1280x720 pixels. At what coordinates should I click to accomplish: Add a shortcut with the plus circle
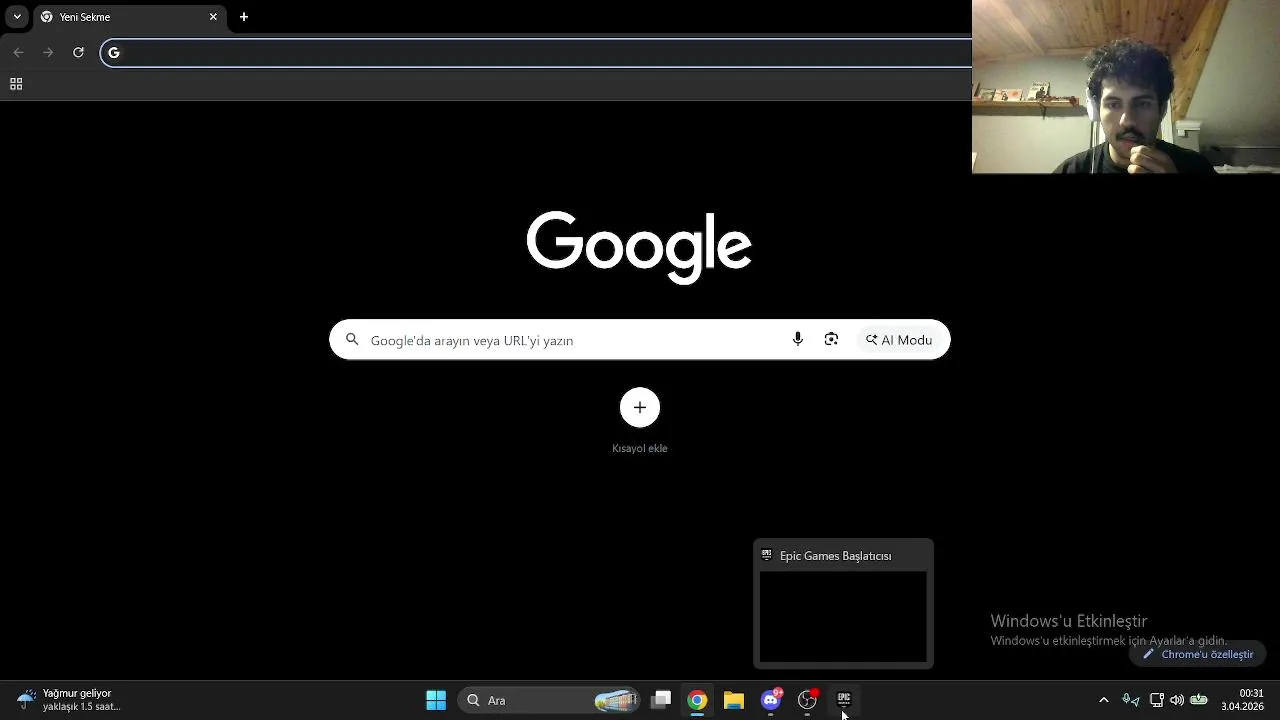tap(640, 407)
